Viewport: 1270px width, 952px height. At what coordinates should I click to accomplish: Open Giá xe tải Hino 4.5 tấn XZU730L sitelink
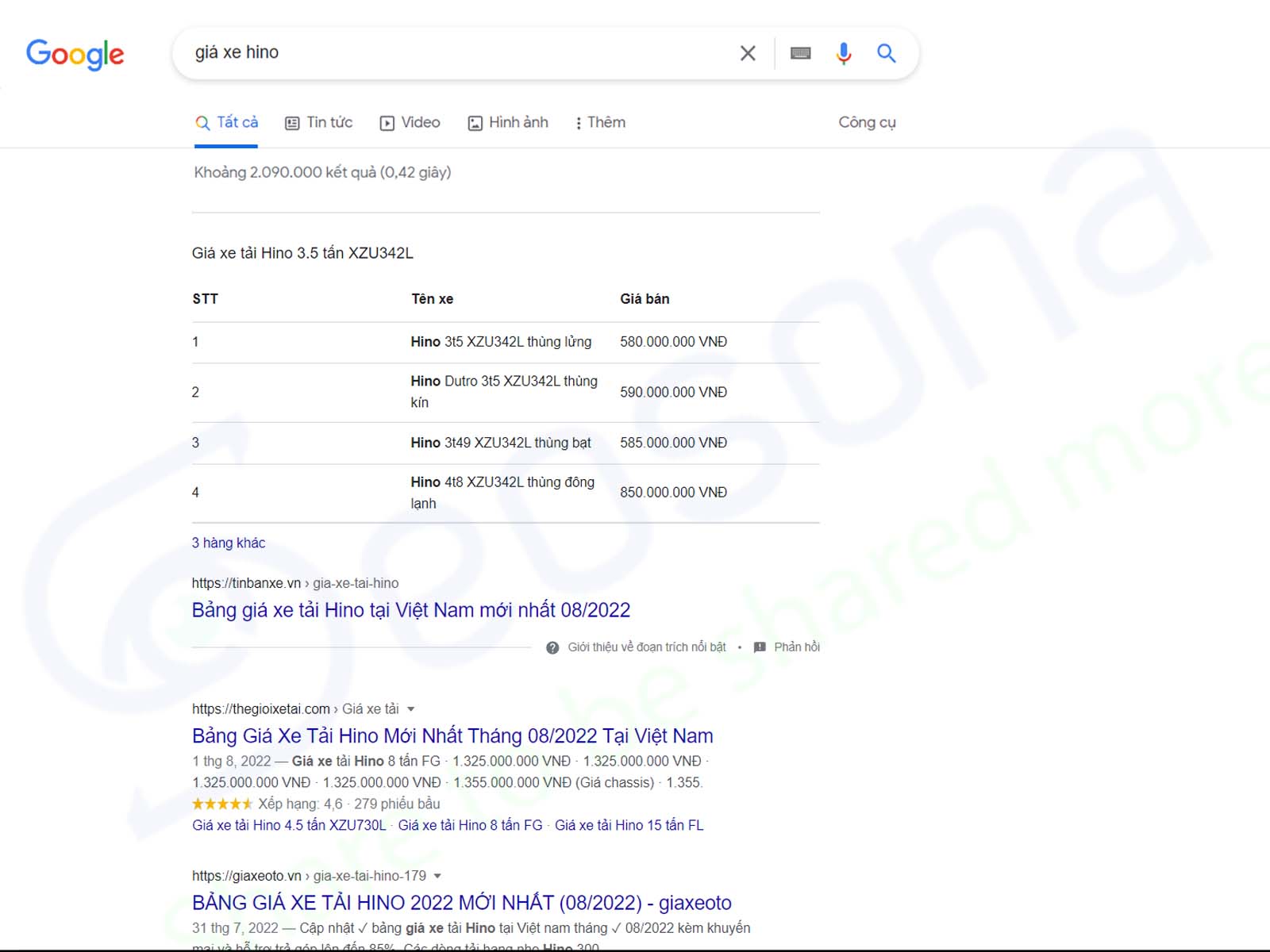[x=289, y=825]
